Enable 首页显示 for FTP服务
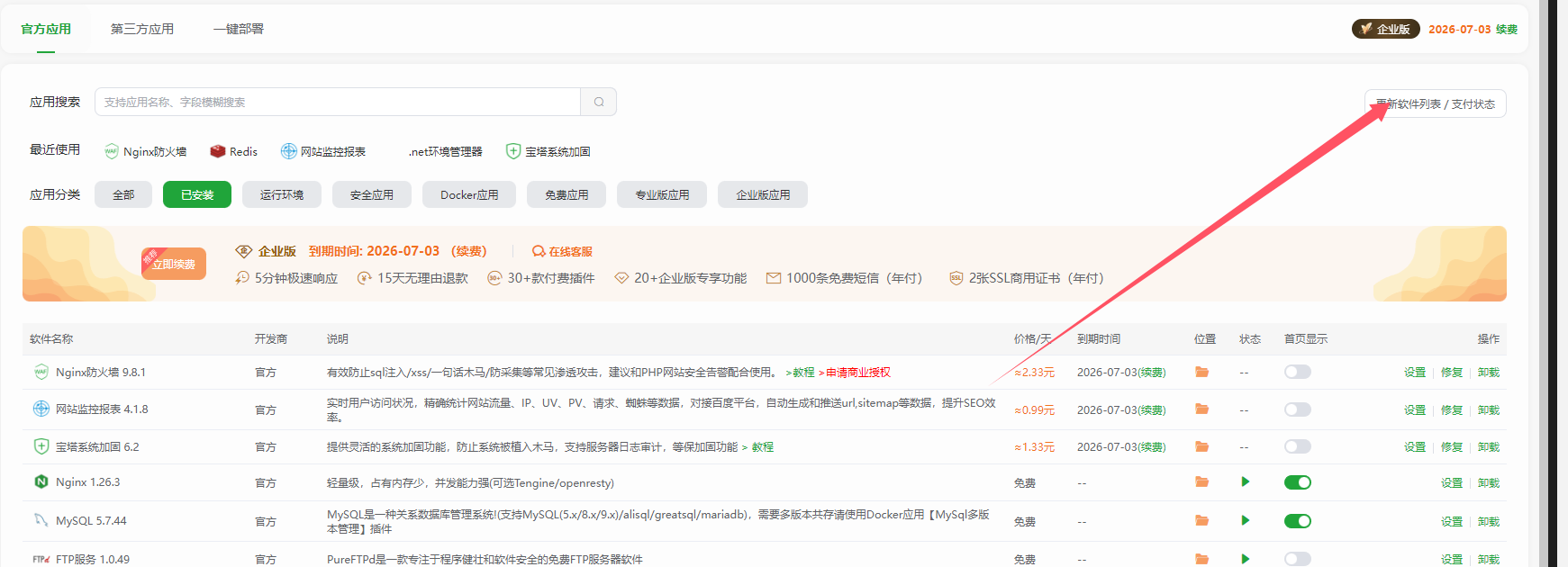The width and height of the screenshot is (1568, 567). tap(1298, 559)
